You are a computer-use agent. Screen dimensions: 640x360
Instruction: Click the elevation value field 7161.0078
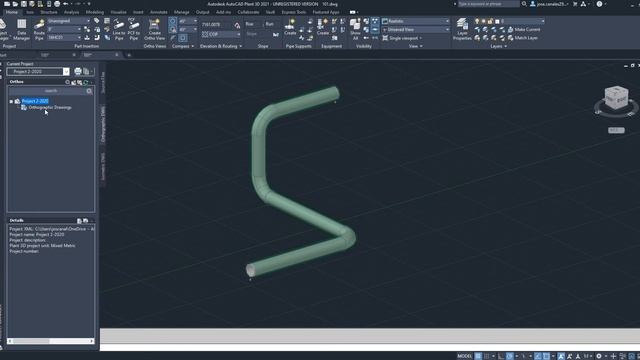(x=217, y=25)
